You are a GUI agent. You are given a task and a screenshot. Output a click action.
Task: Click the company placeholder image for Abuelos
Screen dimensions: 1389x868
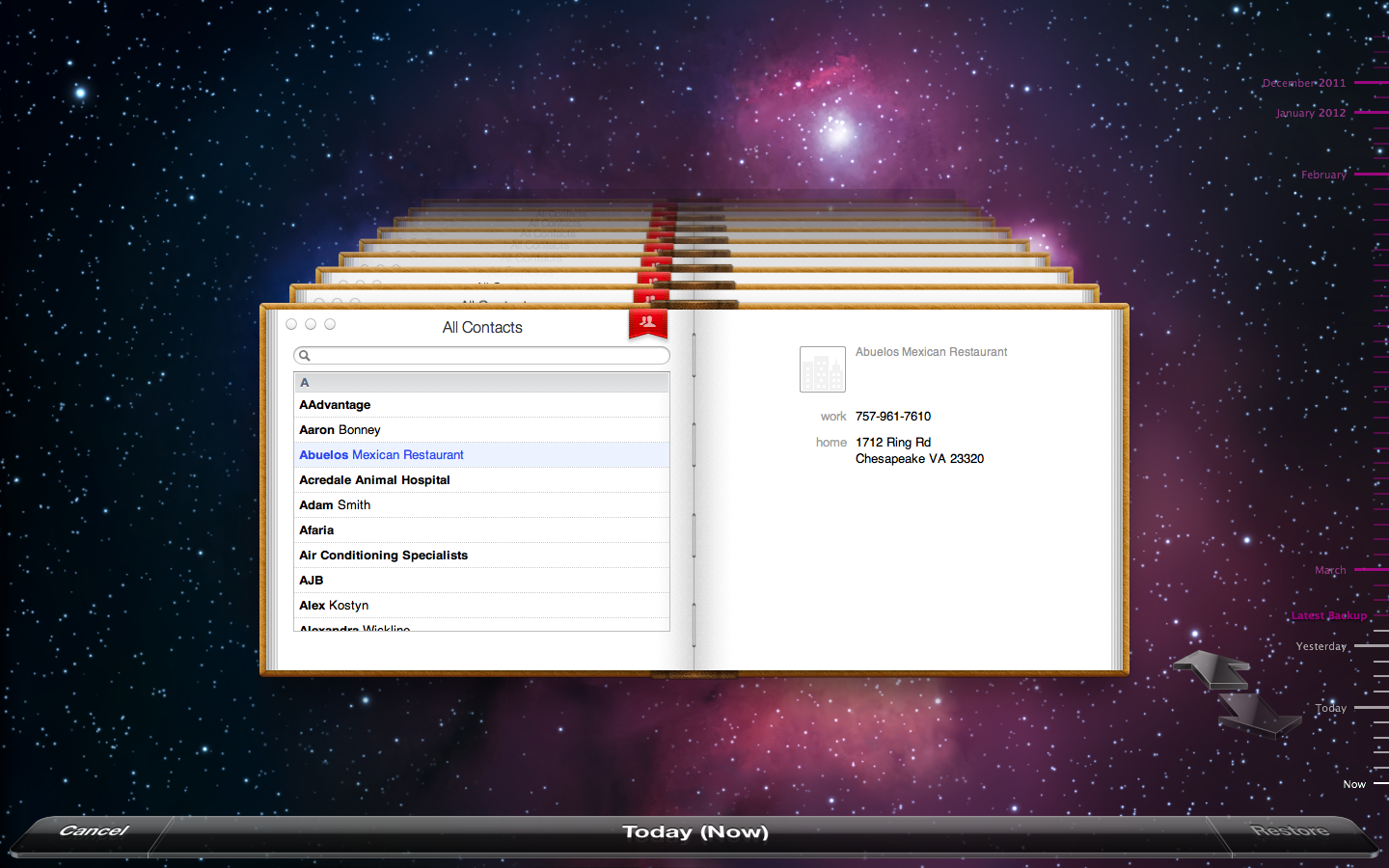[x=823, y=369]
